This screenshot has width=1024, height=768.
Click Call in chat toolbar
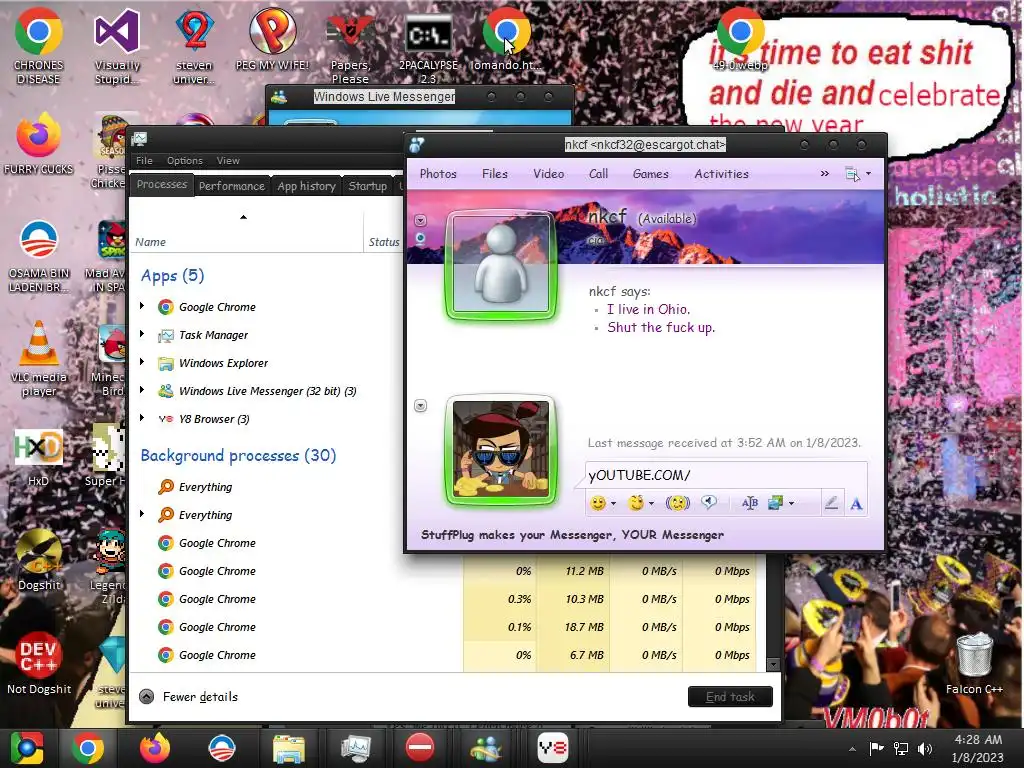point(598,174)
